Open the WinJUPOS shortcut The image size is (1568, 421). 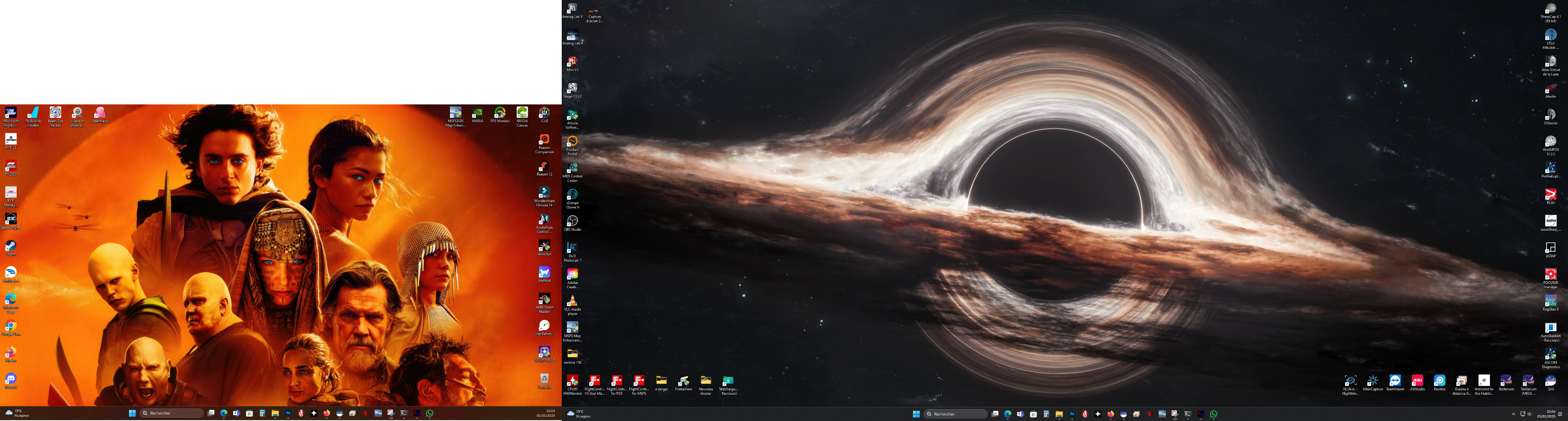coord(1550,146)
